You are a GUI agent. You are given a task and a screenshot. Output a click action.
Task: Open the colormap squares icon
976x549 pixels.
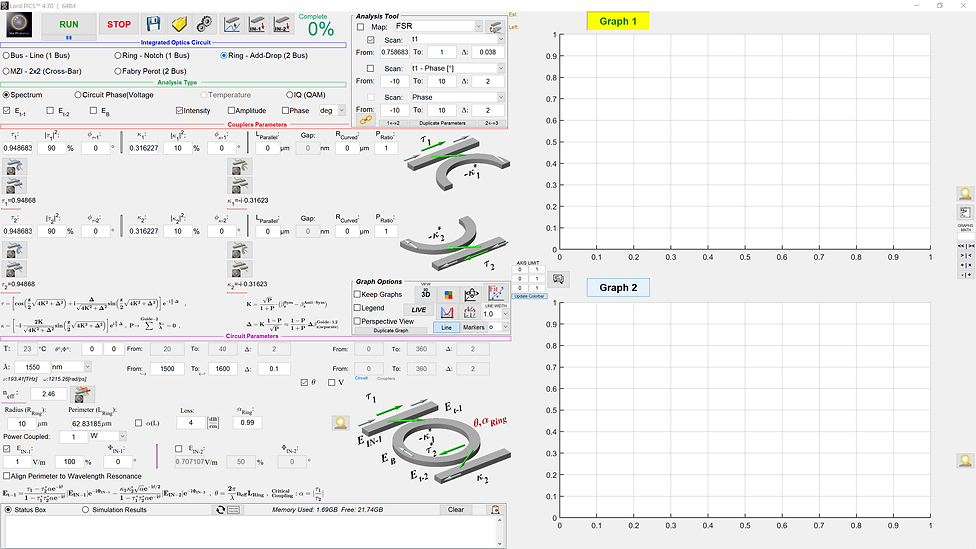448,294
